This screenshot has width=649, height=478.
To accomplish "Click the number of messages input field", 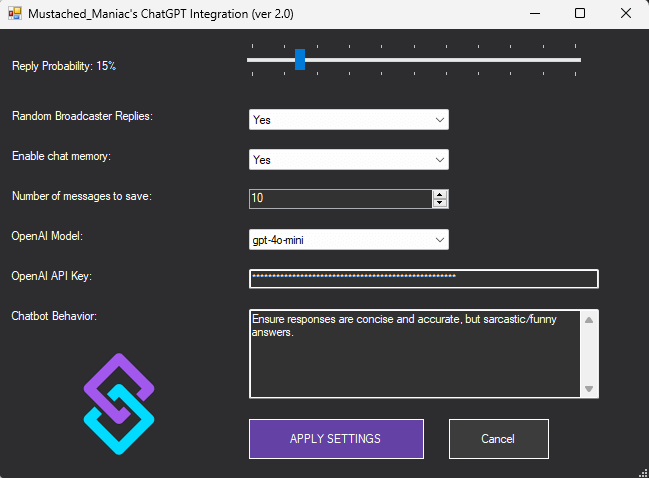I will tap(340, 199).
